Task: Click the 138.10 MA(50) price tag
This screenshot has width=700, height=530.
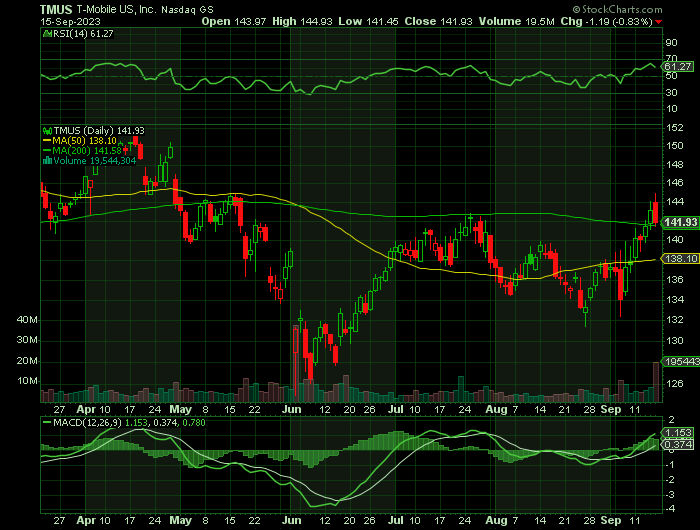Action: tap(679, 259)
